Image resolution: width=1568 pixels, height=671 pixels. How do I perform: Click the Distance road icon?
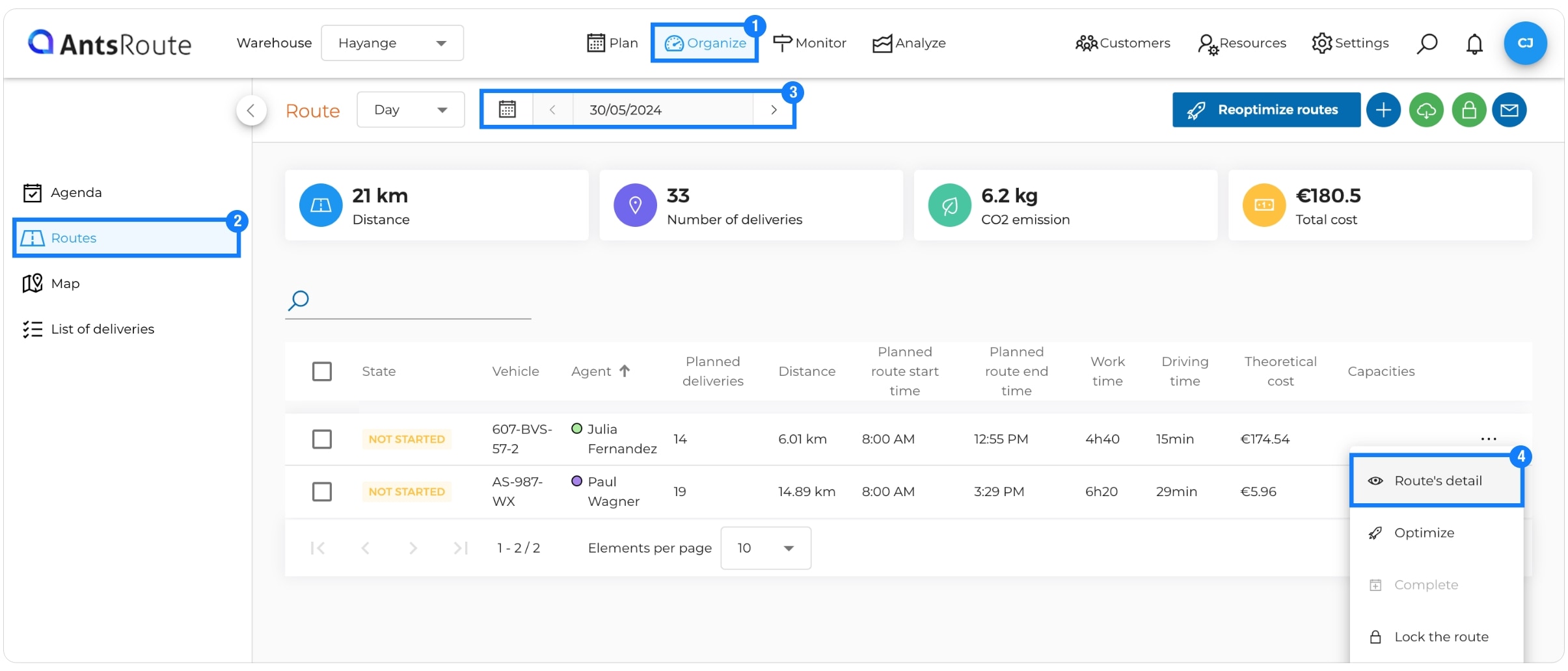(x=321, y=205)
